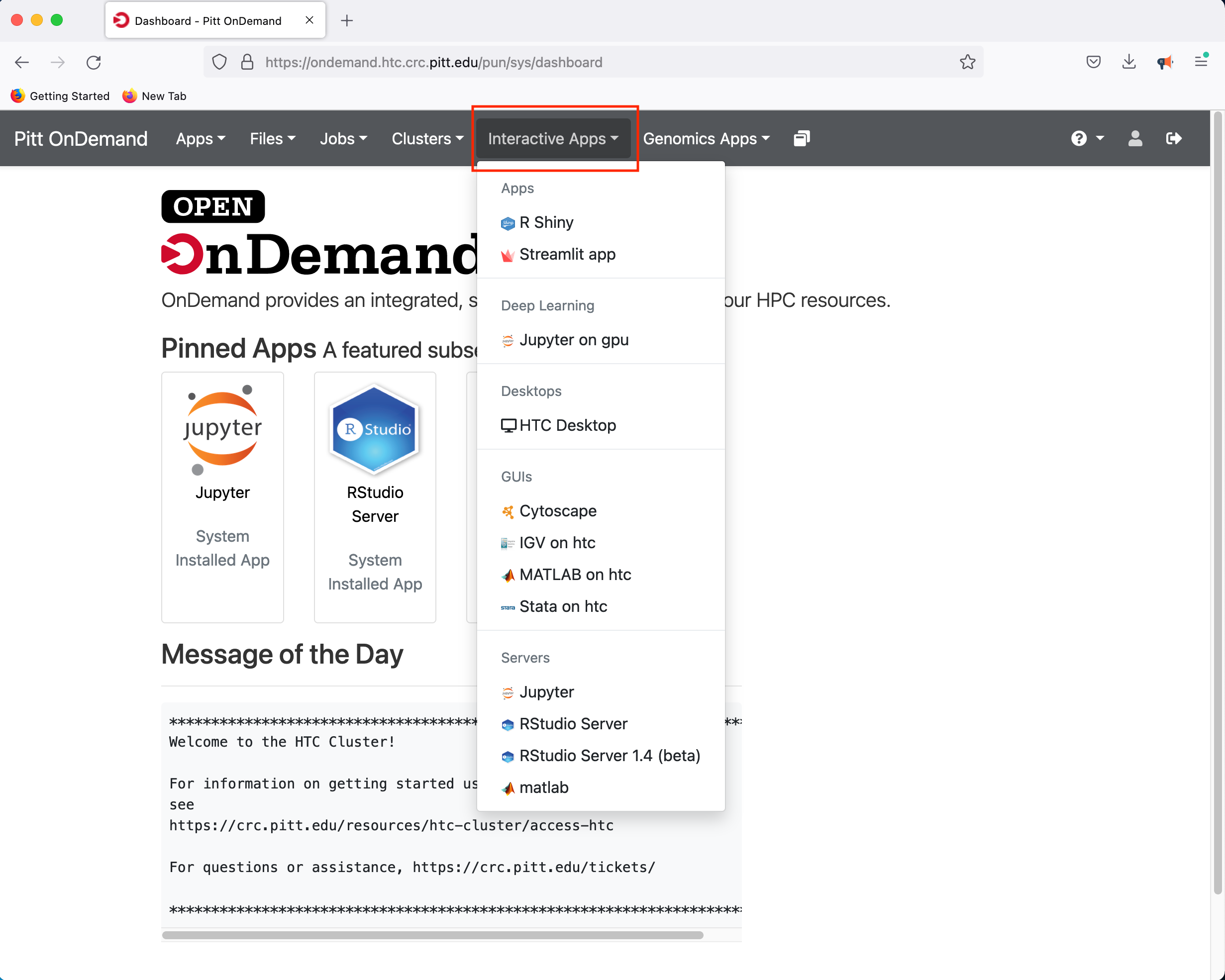
Task: Click the OnDemand logo image
Action: (320, 233)
